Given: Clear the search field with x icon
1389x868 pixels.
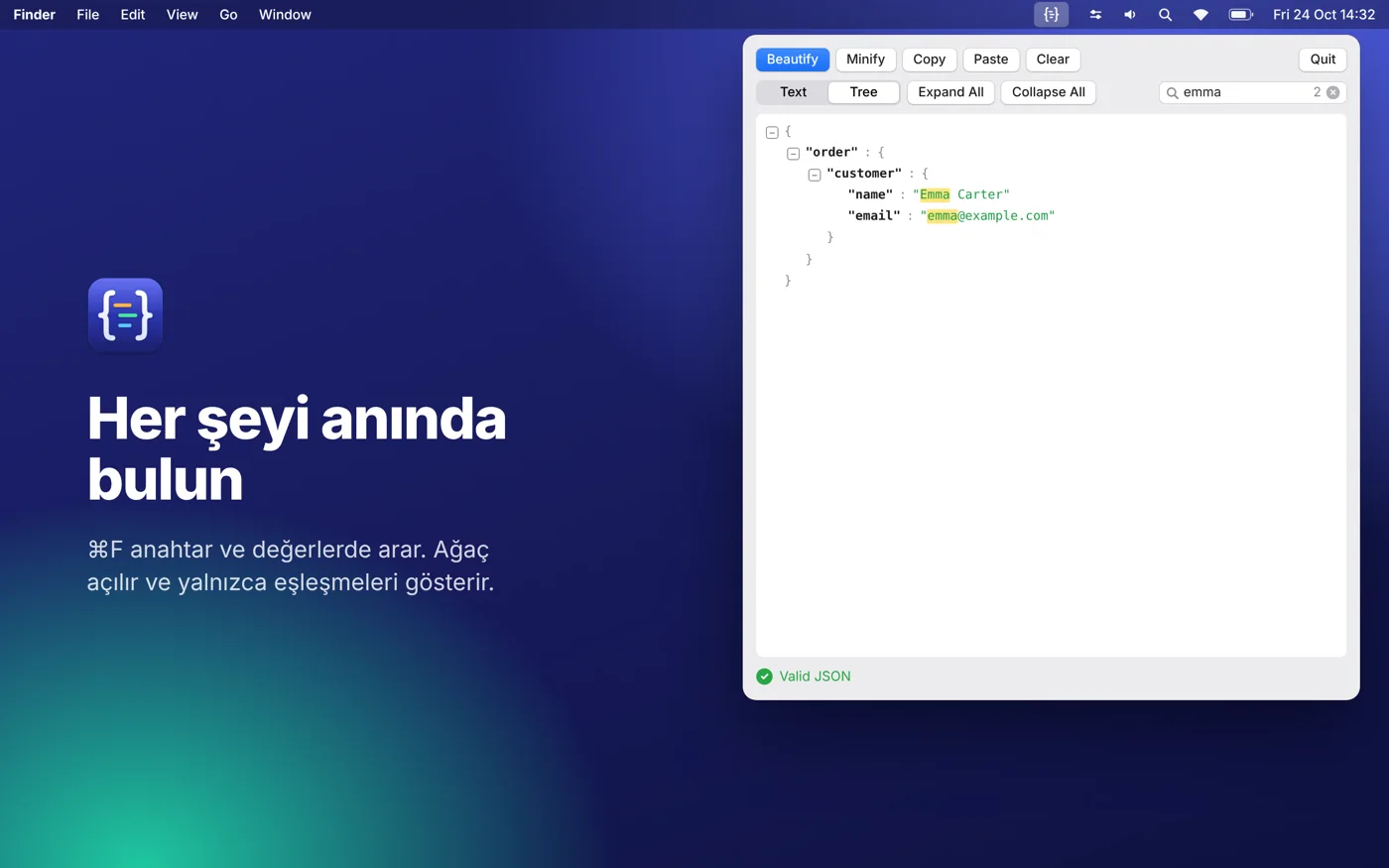Looking at the screenshot, I should tap(1332, 92).
